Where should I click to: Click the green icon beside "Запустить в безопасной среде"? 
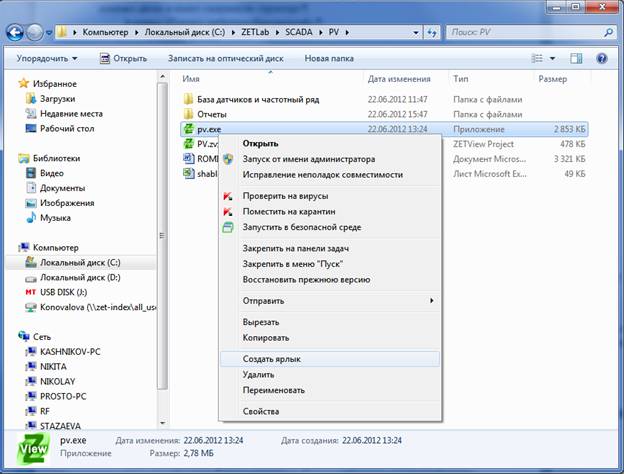pyautogui.click(x=228, y=227)
